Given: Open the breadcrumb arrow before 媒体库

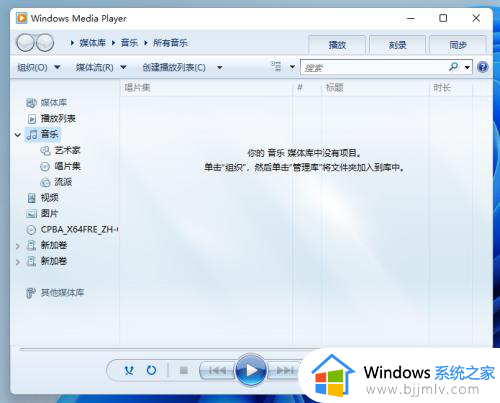Looking at the screenshot, I should pyautogui.click(x=72, y=43).
